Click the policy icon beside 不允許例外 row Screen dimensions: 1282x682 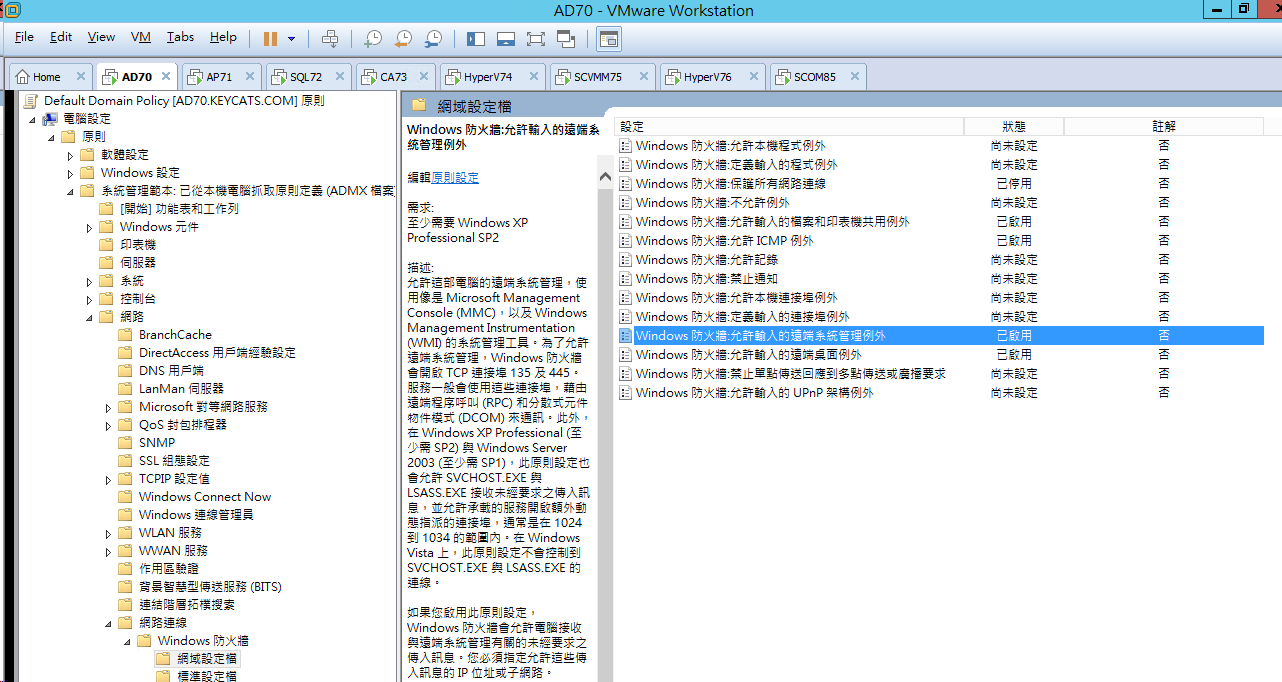coord(625,203)
